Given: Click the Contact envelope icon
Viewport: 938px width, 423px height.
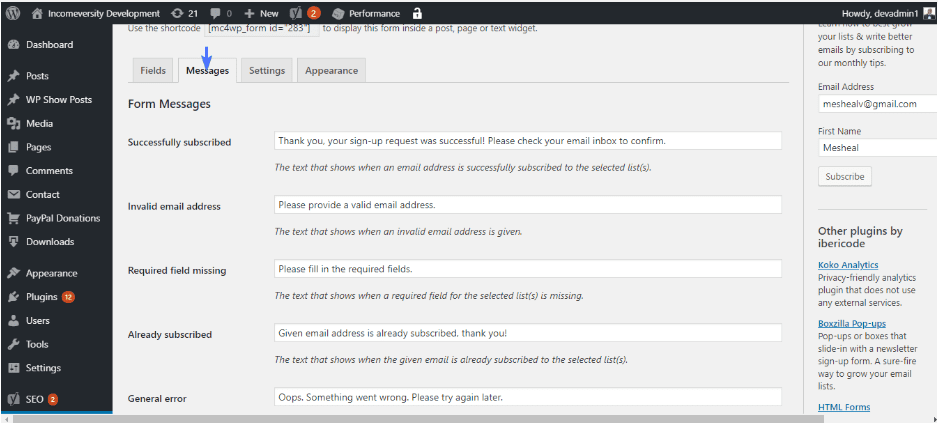Looking at the screenshot, I should [14, 194].
